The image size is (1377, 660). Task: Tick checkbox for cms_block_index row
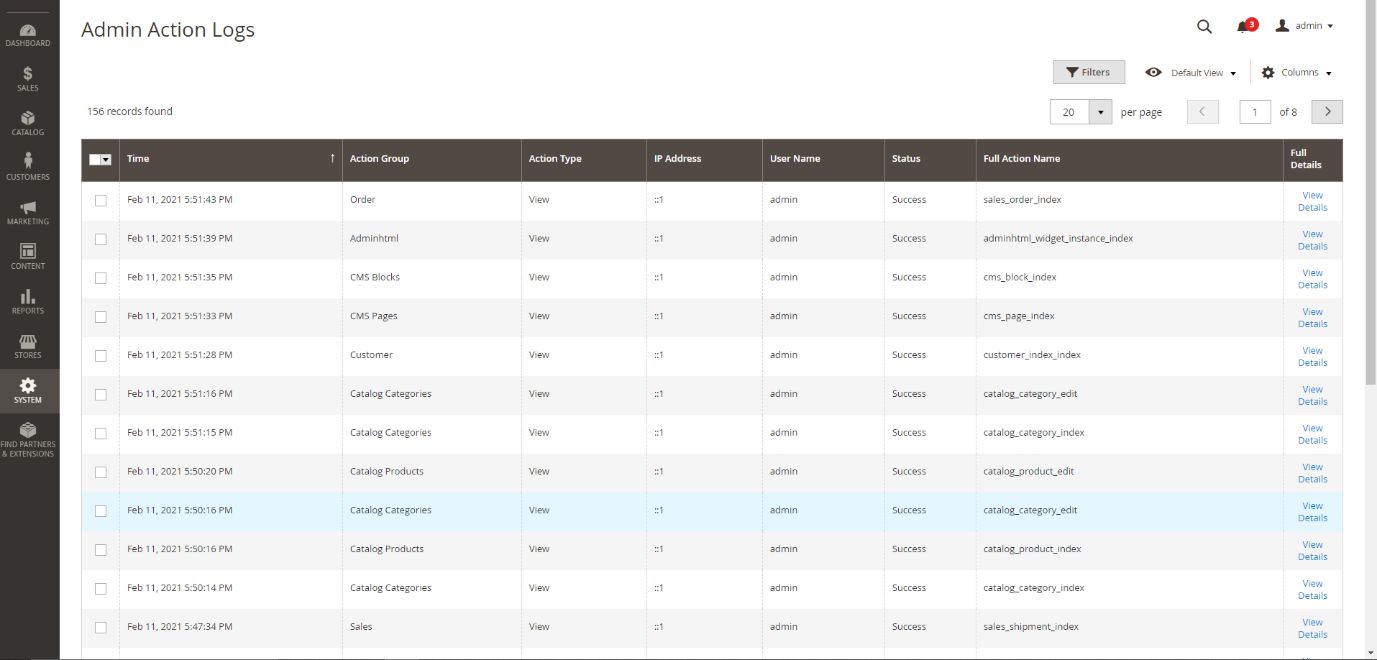(101, 278)
